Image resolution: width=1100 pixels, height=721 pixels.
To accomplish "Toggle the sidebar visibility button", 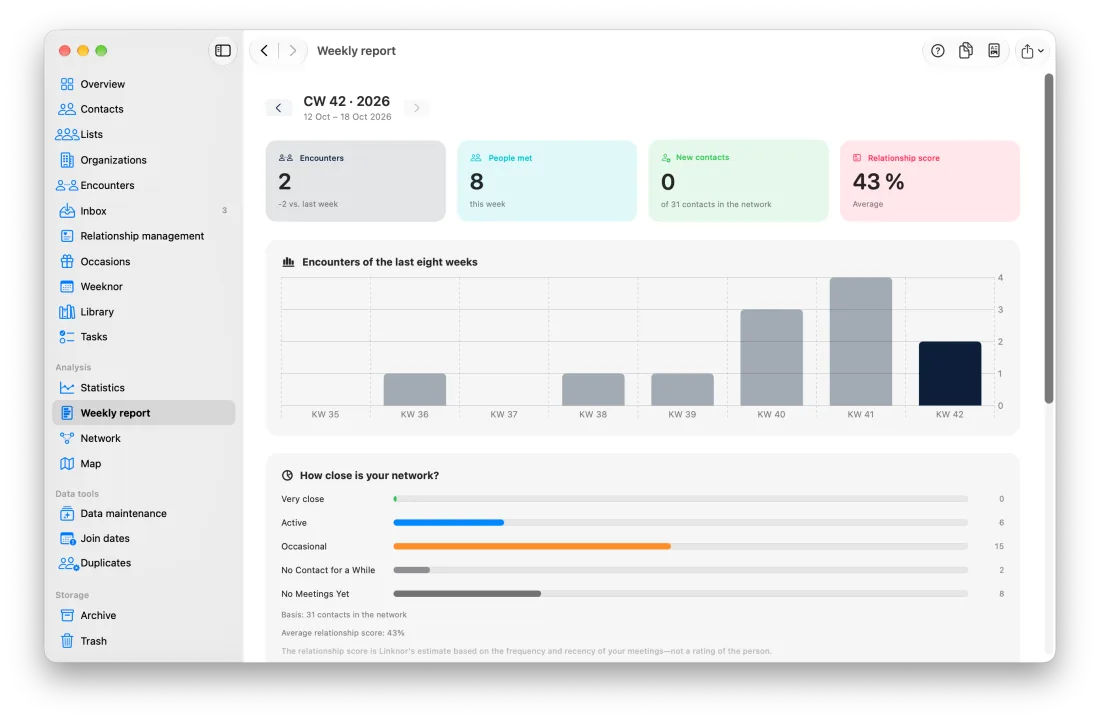I will click(x=222, y=50).
